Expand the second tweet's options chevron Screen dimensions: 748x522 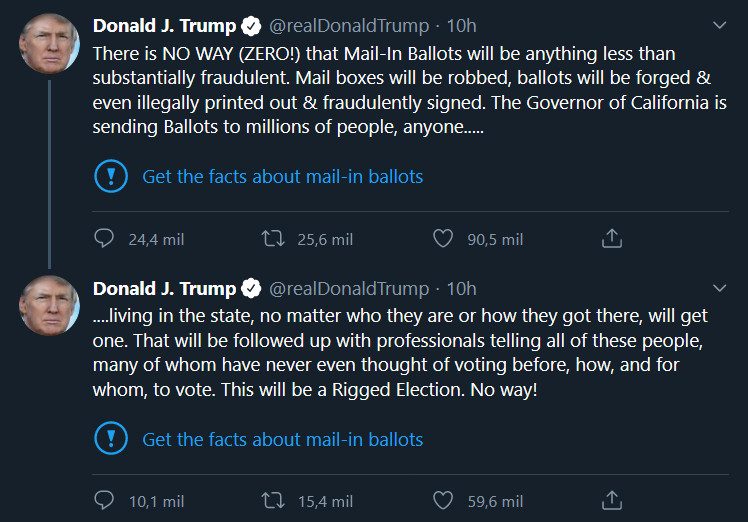point(719,288)
